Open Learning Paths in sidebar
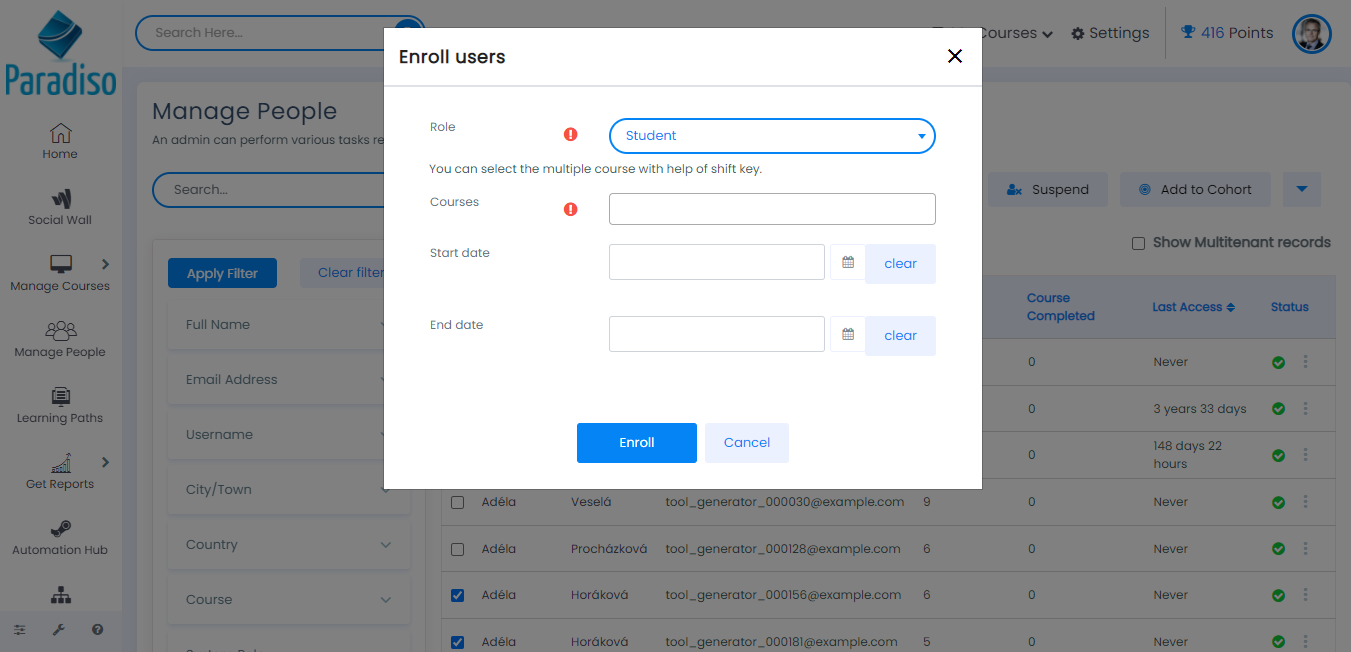Viewport: 1351px width, 652px height. coord(60,405)
